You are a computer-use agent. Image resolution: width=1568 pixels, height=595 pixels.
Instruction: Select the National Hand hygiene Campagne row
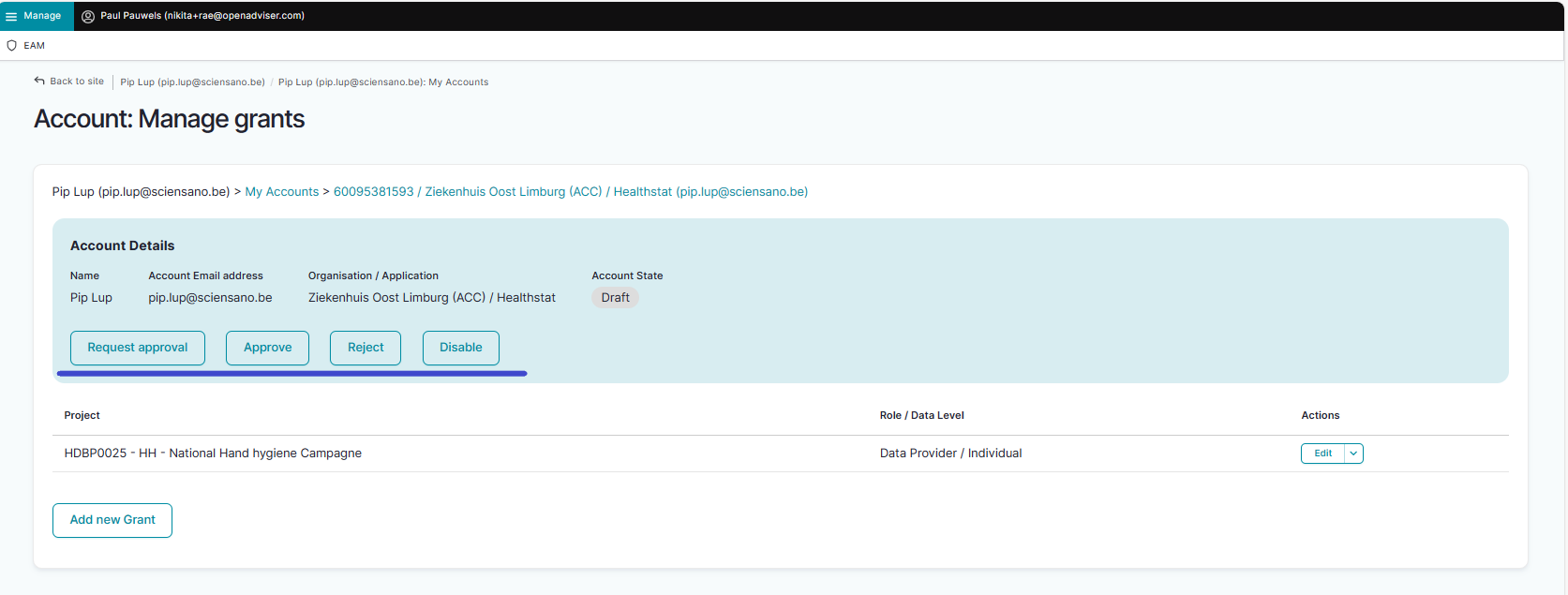point(213,454)
